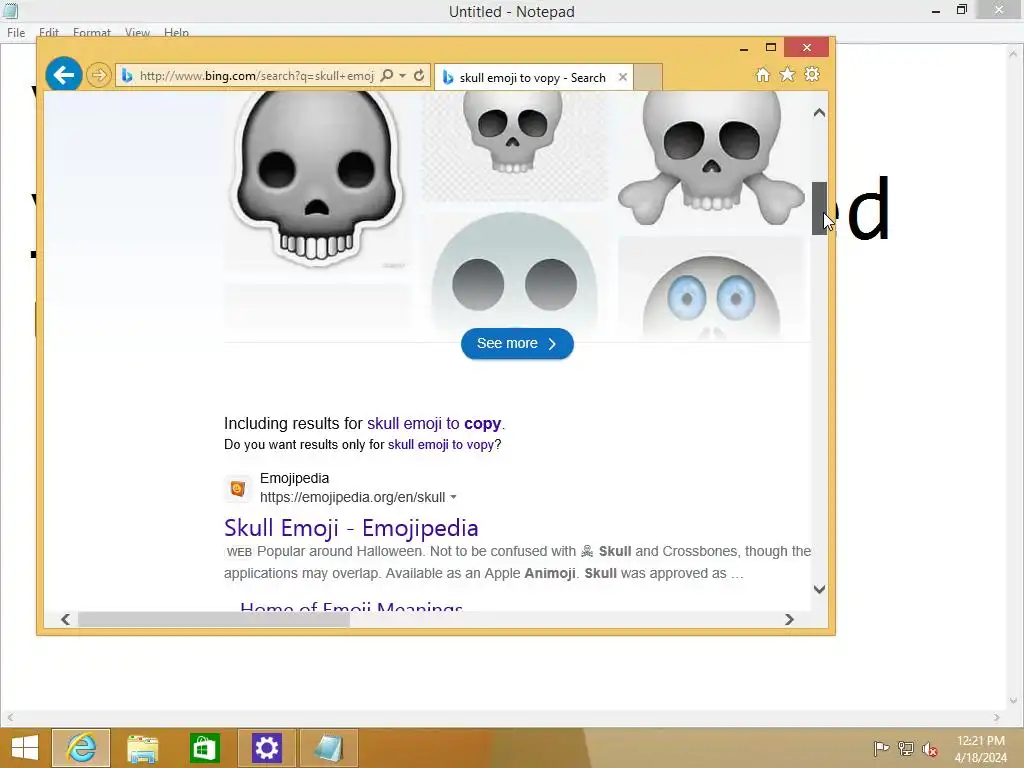Click browser horizontal scrollbar left arrow
Image resolution: width=1024 pixels, height=768 pixels.
click(x=65, y=619)
